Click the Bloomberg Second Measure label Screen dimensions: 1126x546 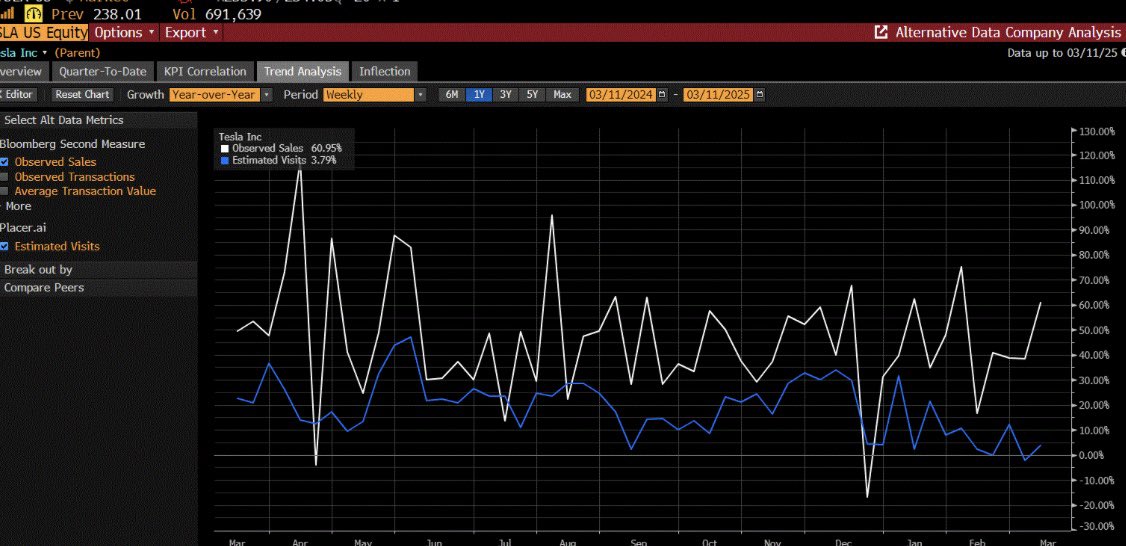pos(72,144)
